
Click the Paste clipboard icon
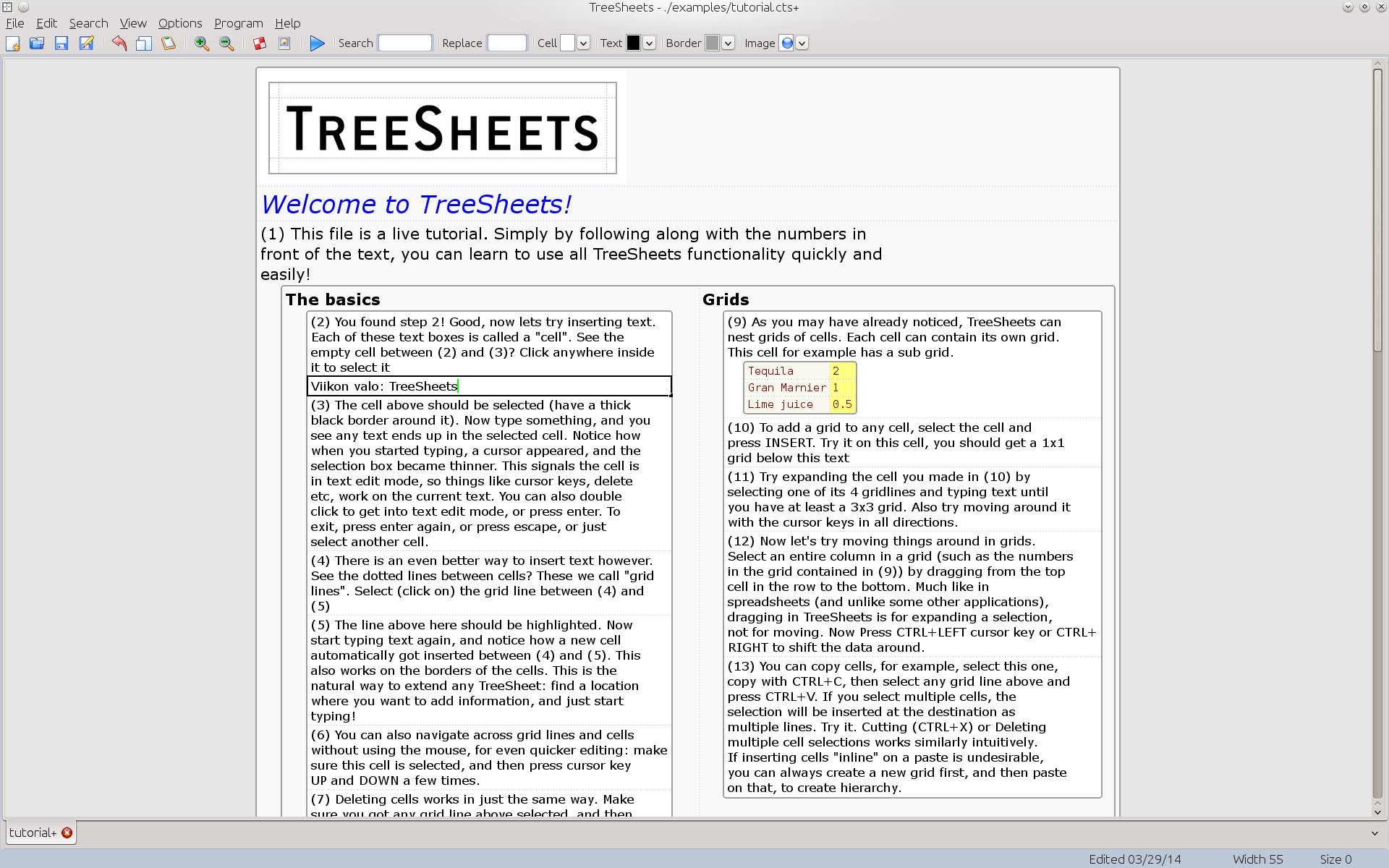169,43
